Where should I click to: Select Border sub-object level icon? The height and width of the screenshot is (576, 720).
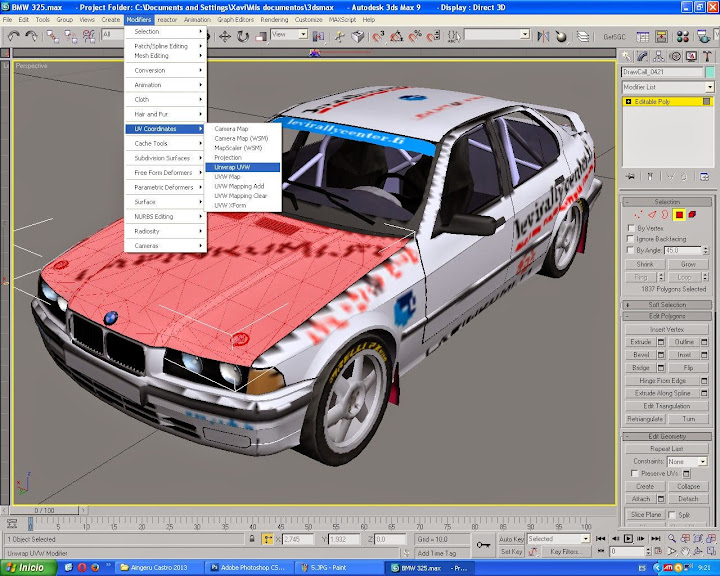665,215
